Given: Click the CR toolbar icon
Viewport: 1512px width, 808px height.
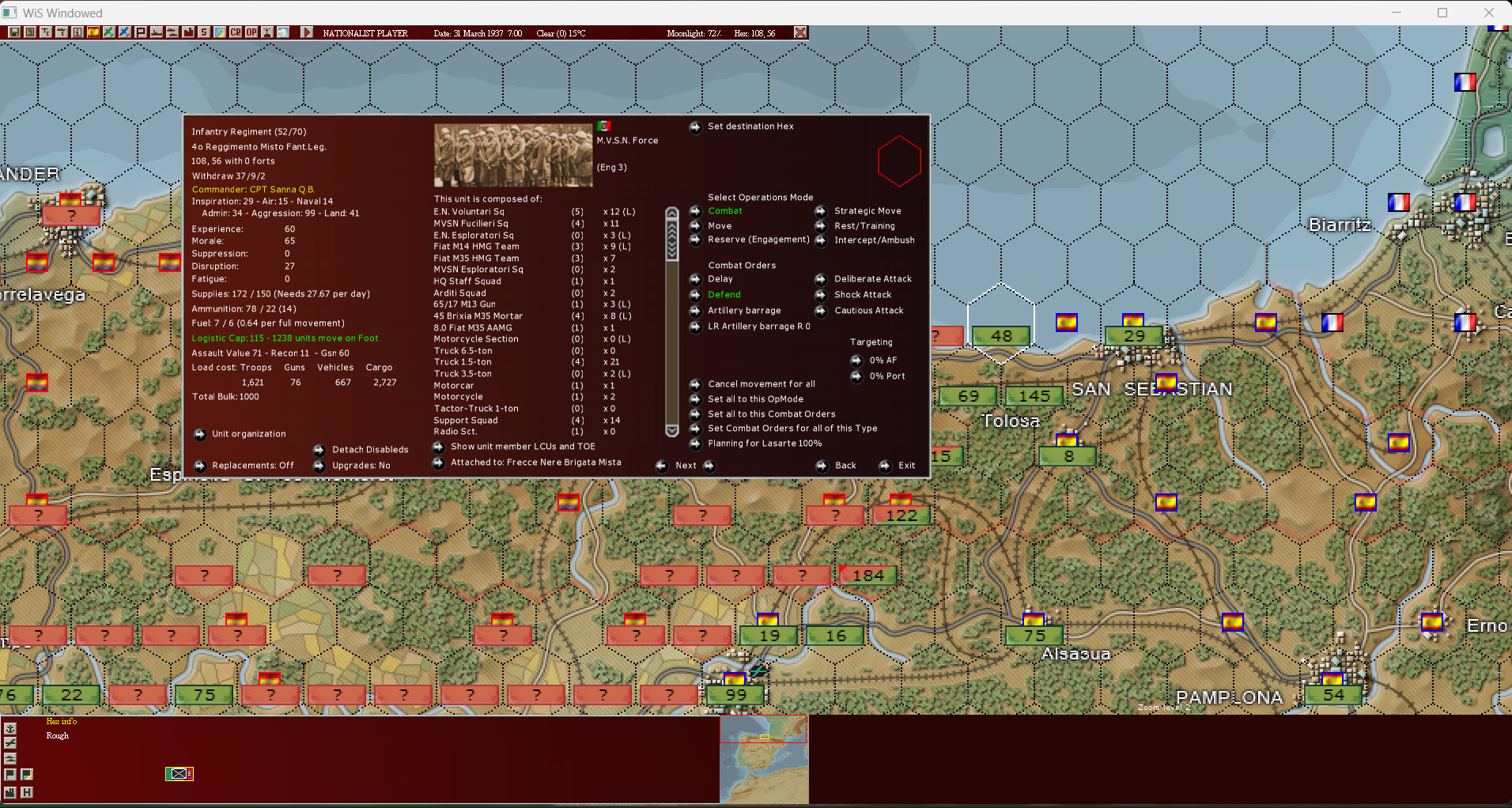Looking at the screenshot, I should point(236,32).
